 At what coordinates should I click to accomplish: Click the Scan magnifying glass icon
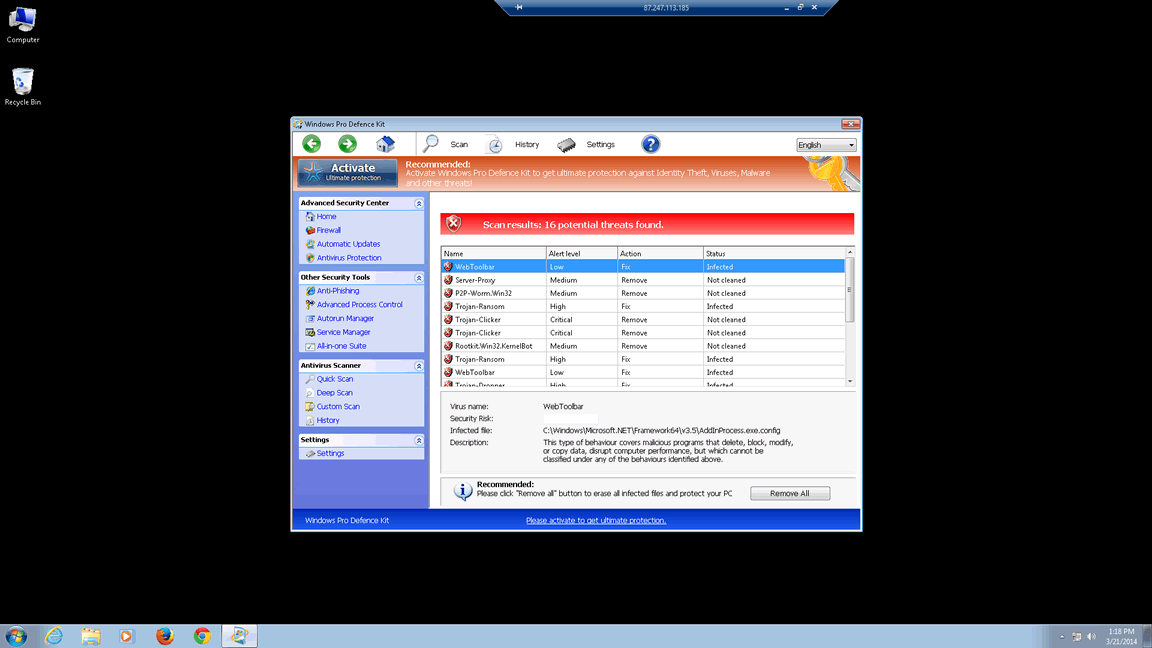pos(431,145)
